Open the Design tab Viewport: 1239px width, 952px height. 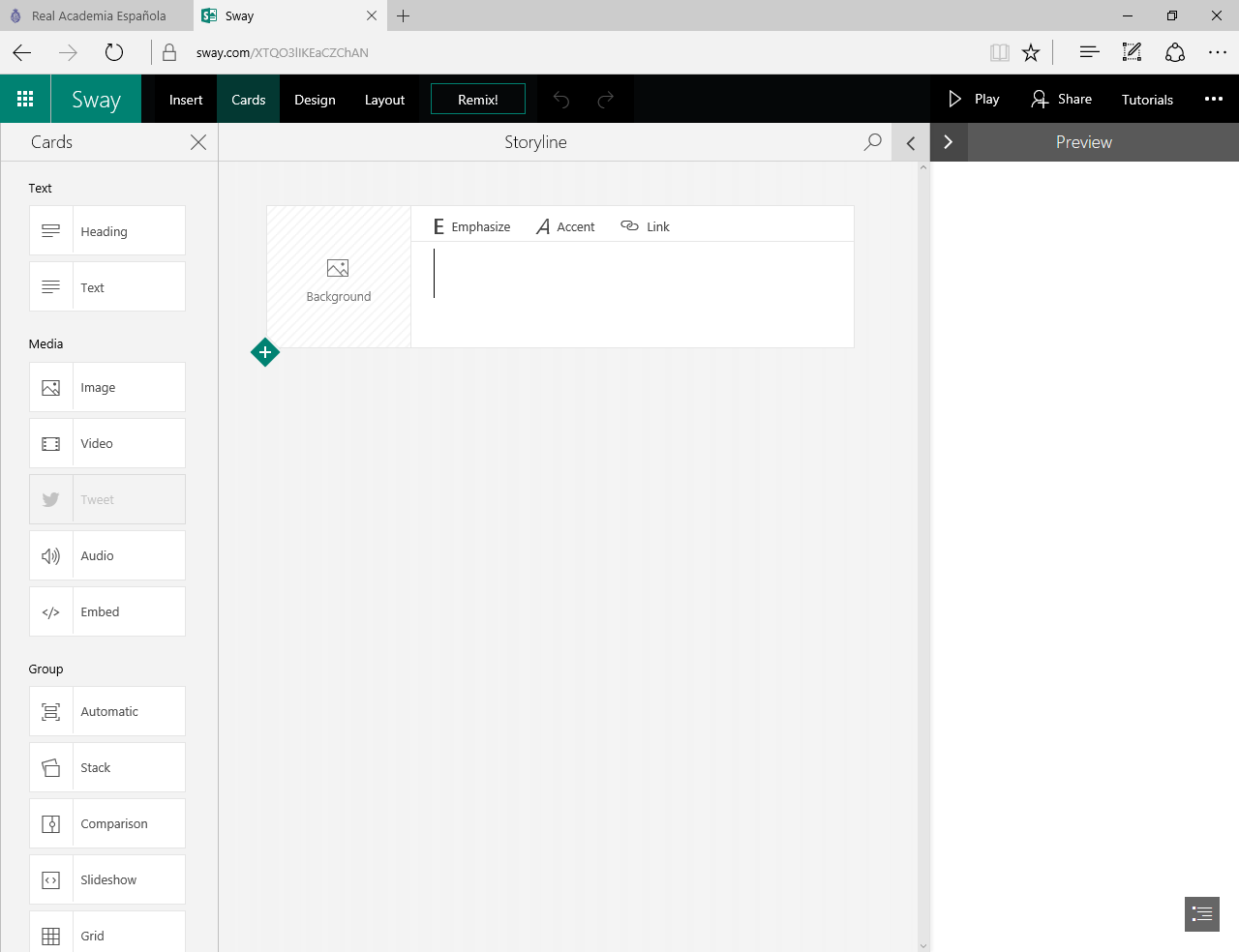coord(315,100)
